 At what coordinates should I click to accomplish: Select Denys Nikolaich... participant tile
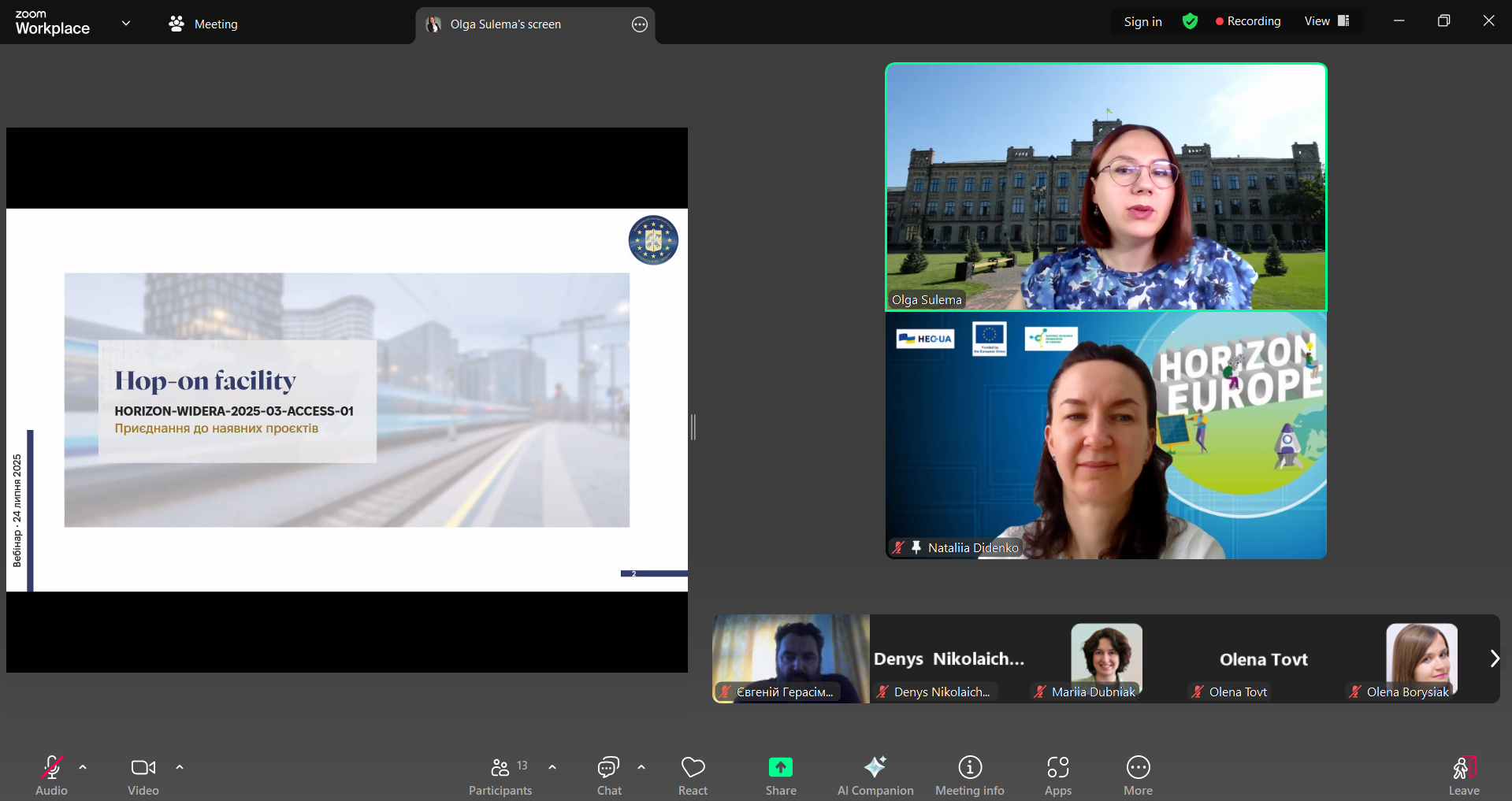coord(949,658)
